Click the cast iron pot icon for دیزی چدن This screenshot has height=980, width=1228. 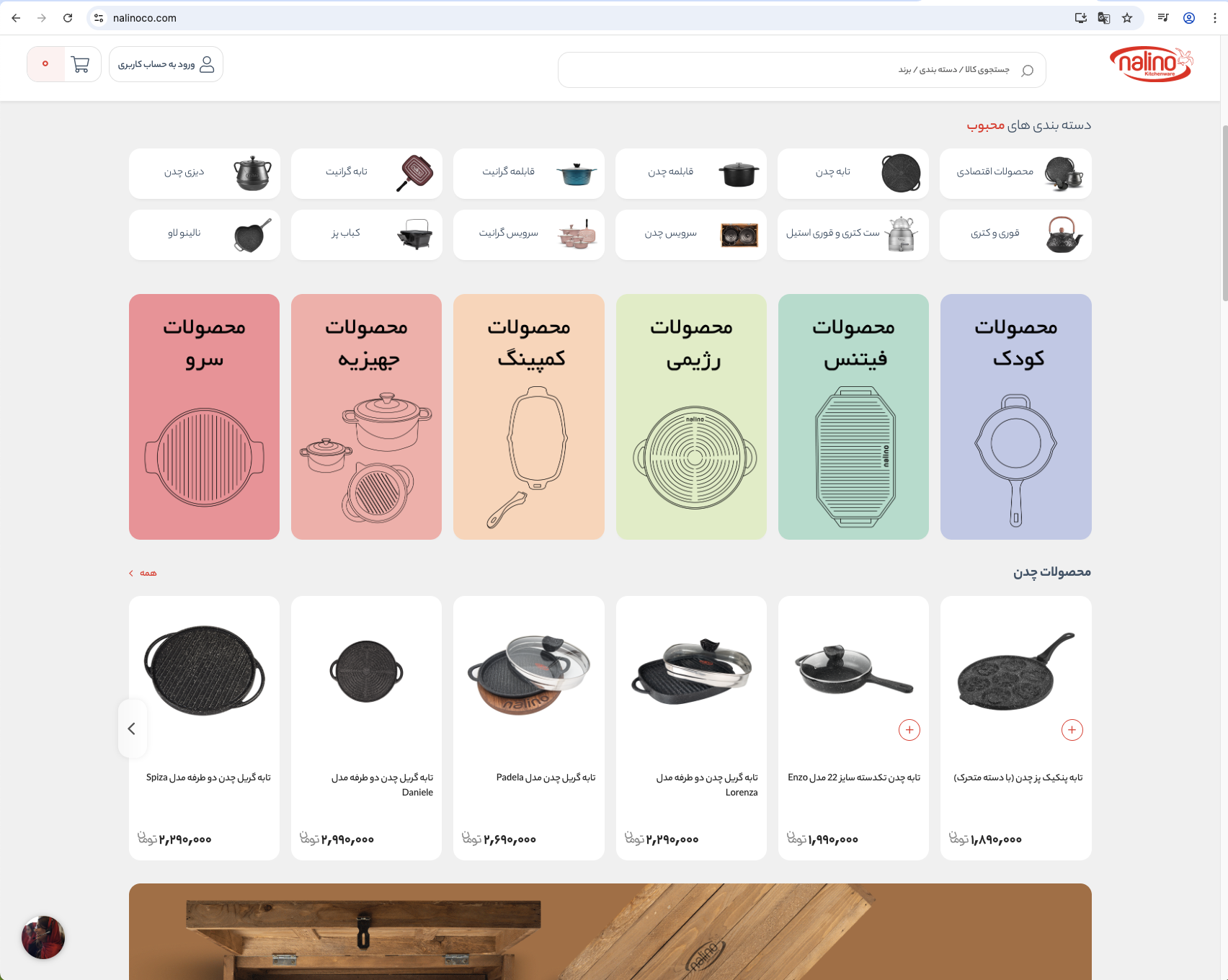[x=252, y=173]
